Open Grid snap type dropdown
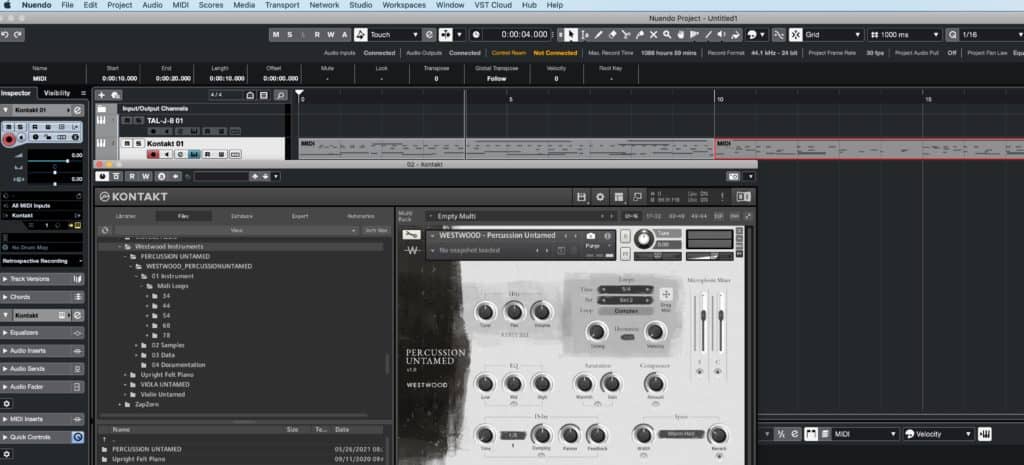Viewport: 1024px width, 465px height. click(833, 35)
